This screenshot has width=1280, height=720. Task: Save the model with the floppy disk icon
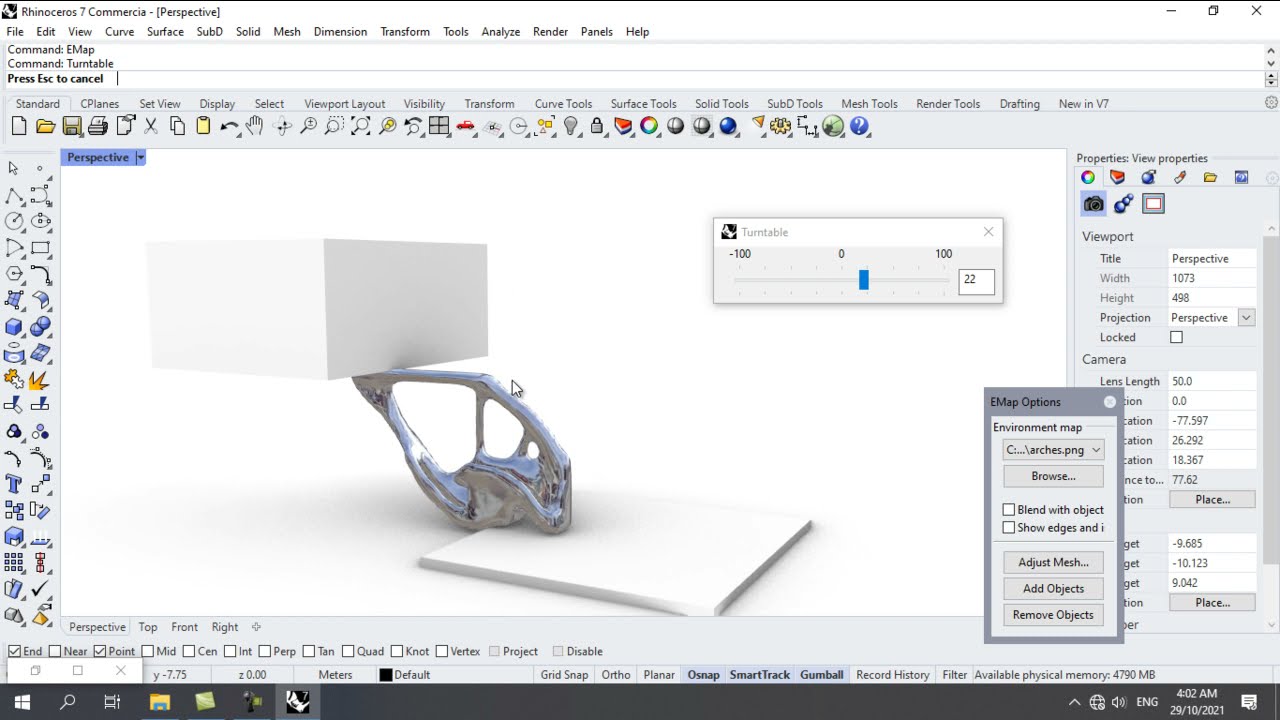72,126
